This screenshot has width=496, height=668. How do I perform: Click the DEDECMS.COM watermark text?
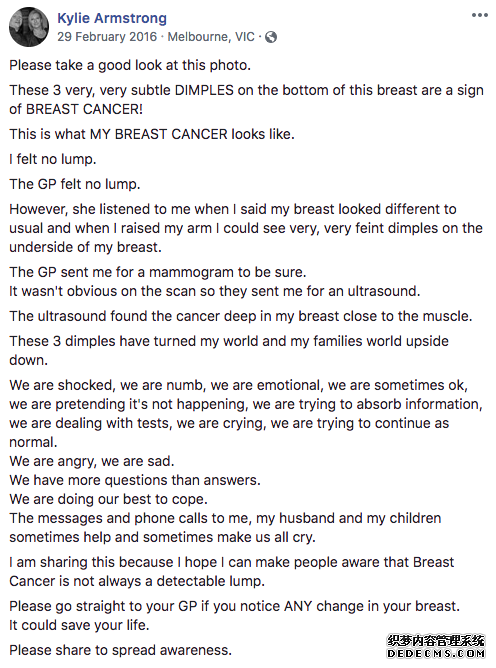point(435,654)
